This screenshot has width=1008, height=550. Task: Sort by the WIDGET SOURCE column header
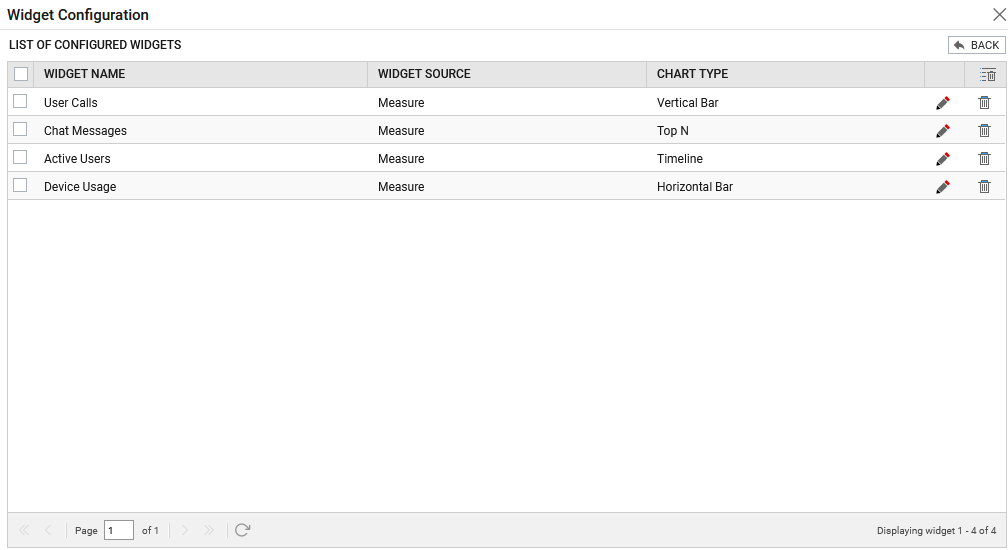[x=507, y=75]
